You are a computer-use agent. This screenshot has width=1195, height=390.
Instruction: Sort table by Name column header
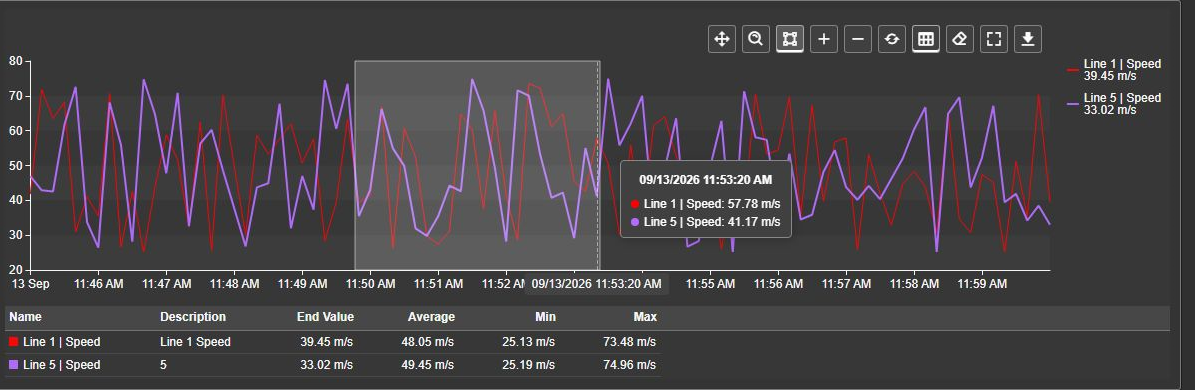26,317
